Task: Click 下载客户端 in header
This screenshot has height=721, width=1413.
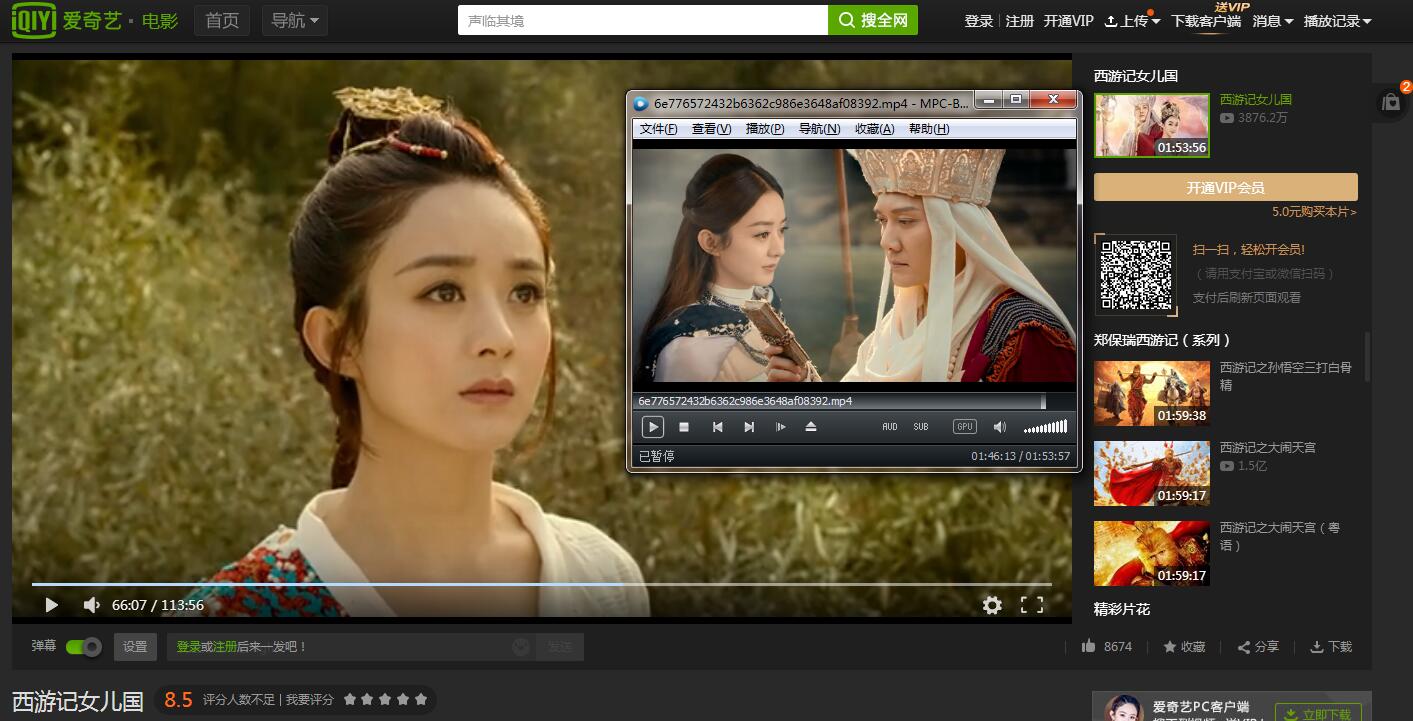Action: click(1206, 21)
